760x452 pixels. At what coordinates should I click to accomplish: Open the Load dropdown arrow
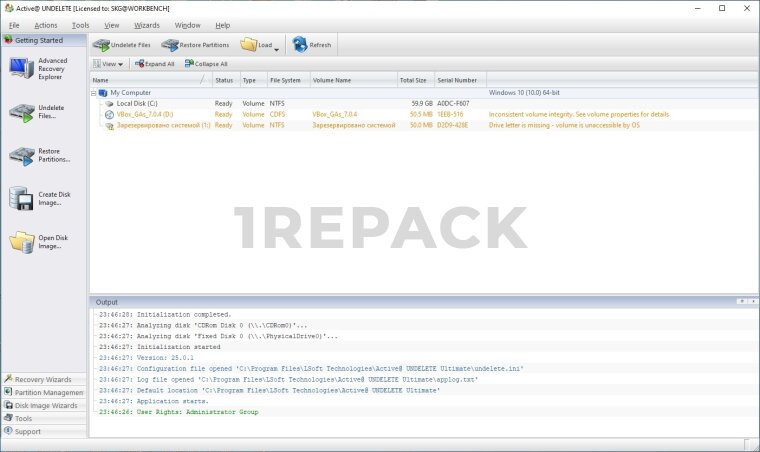277,48
